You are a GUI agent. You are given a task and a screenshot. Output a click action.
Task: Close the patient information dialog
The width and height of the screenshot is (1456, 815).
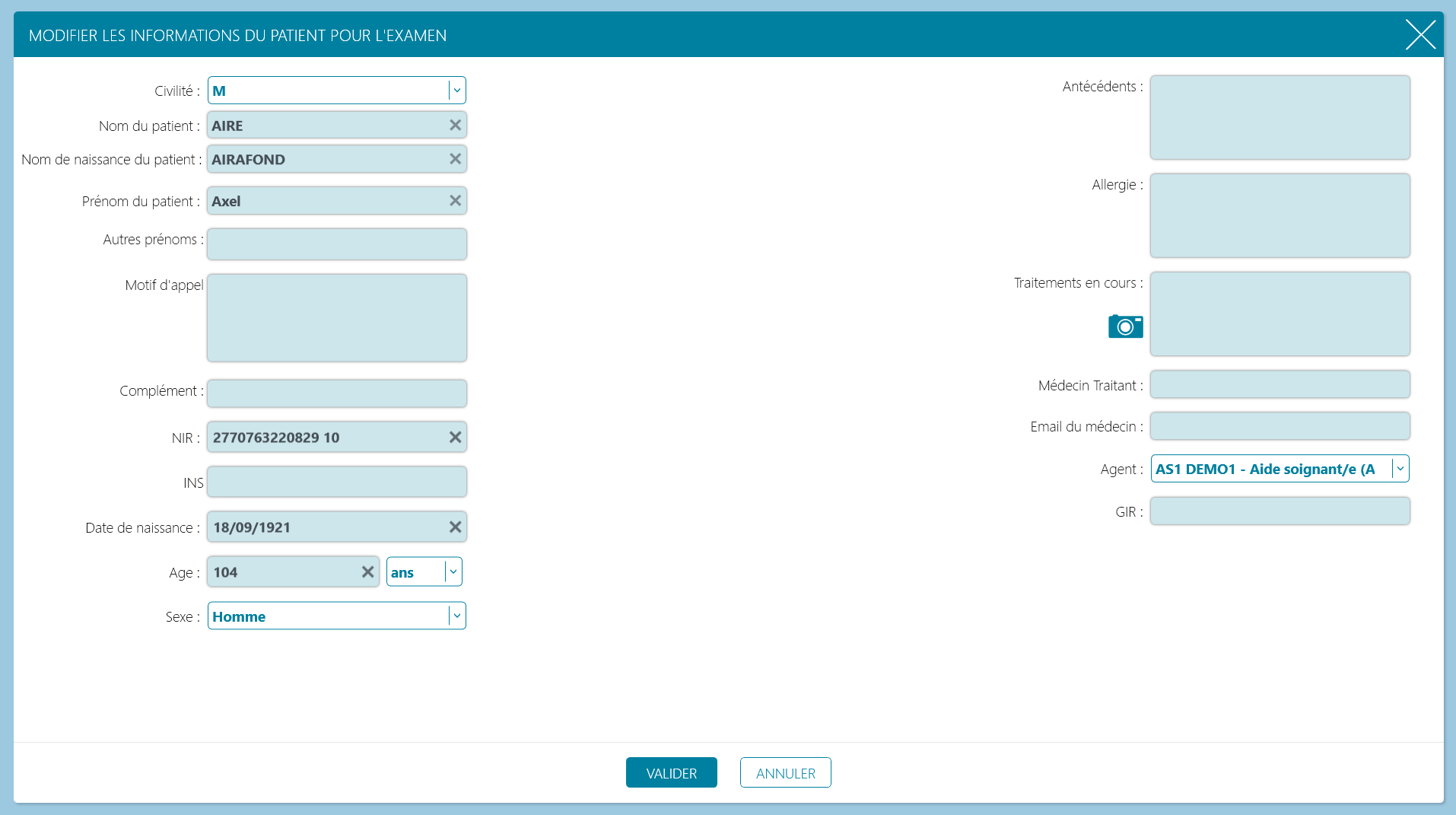coord(1420,35)
